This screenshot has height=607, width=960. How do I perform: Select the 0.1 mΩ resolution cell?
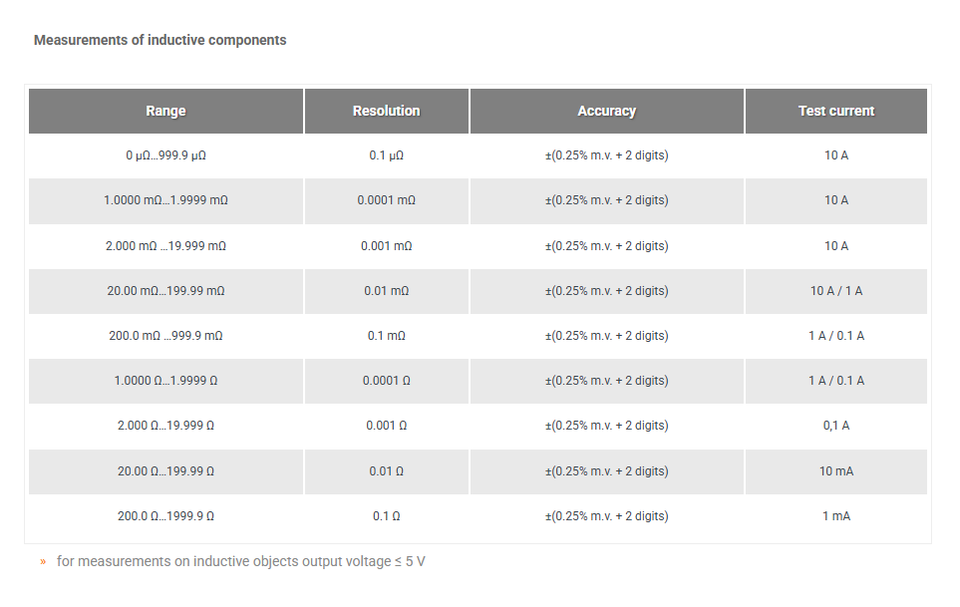coord(386,336)
